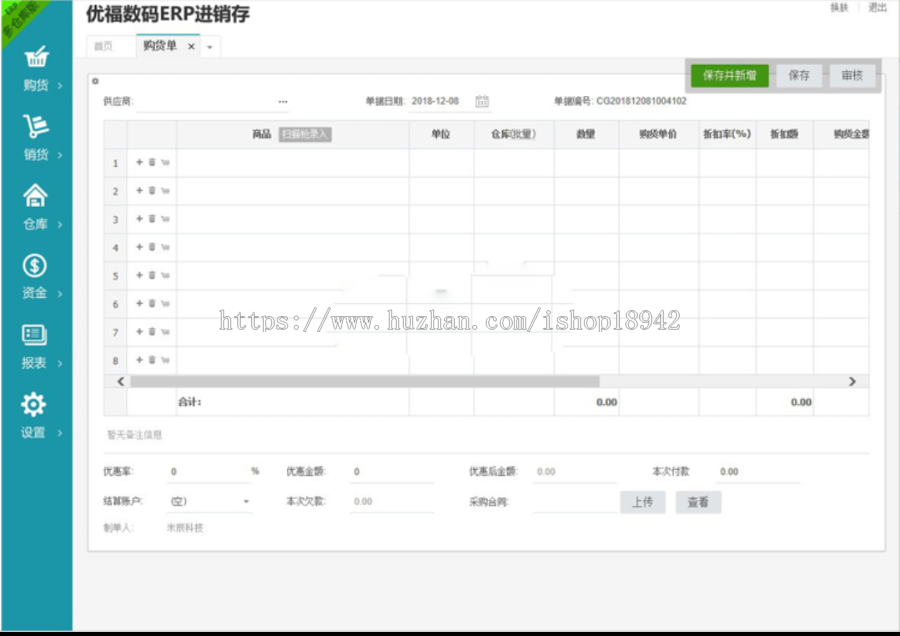
Task: Add a line with row 1 plus icon
Action: pyautogui.click(x=139, y=162)
